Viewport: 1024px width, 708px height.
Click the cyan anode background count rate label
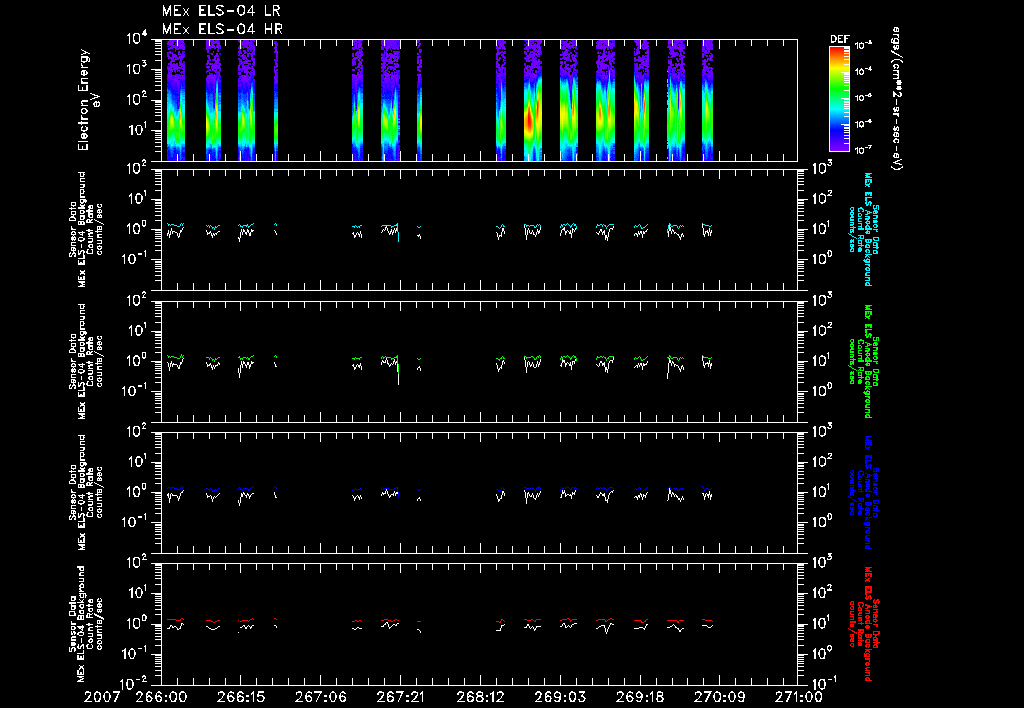pyautogui.click(x=864, y=229)
